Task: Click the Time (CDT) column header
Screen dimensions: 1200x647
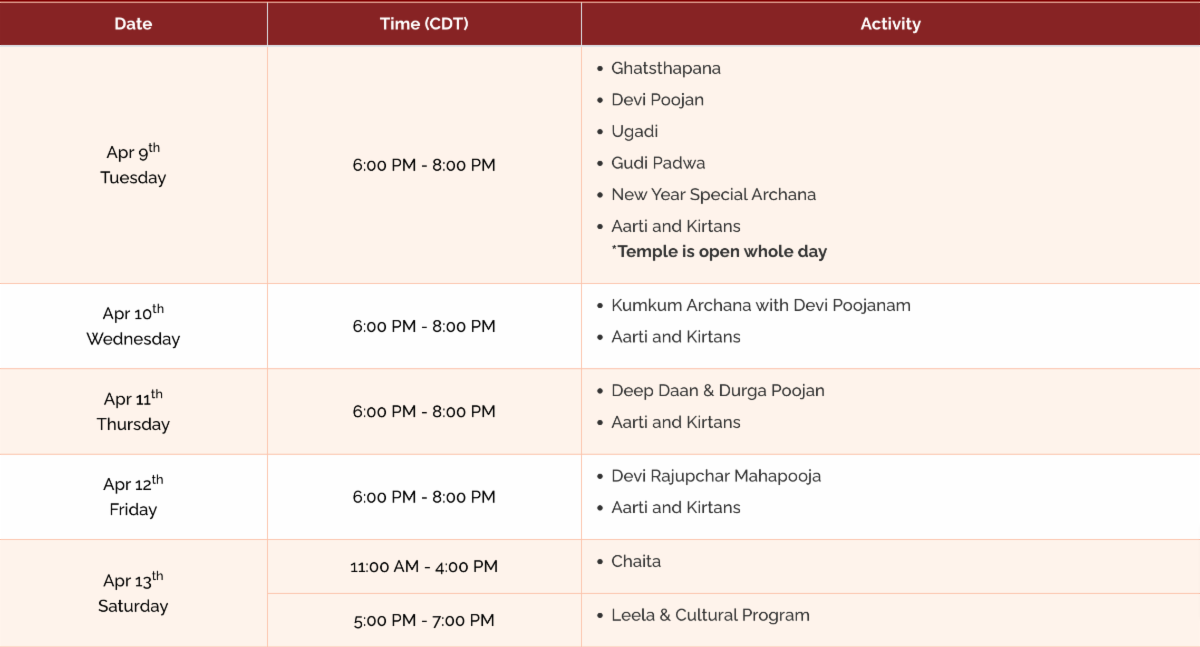Action: click(x=424, y=24)
